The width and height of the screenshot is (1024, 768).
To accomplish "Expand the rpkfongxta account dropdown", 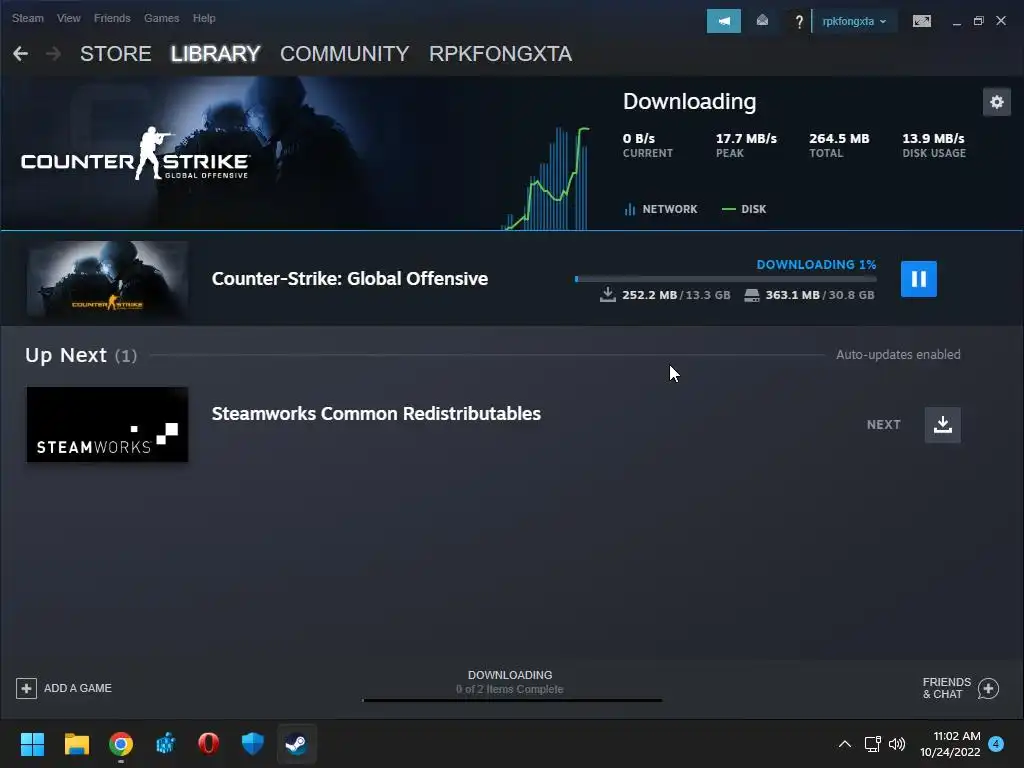I will coord(854,22).
